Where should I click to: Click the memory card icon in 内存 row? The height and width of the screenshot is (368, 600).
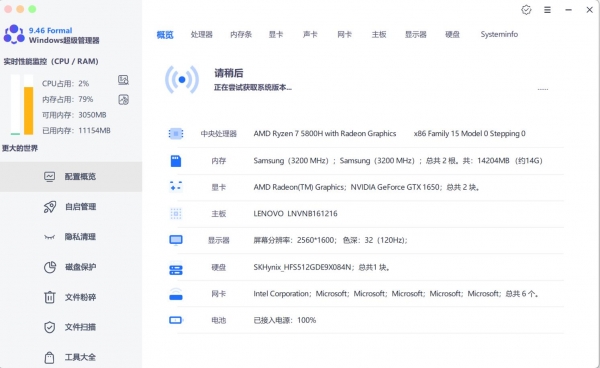point(176,161)
